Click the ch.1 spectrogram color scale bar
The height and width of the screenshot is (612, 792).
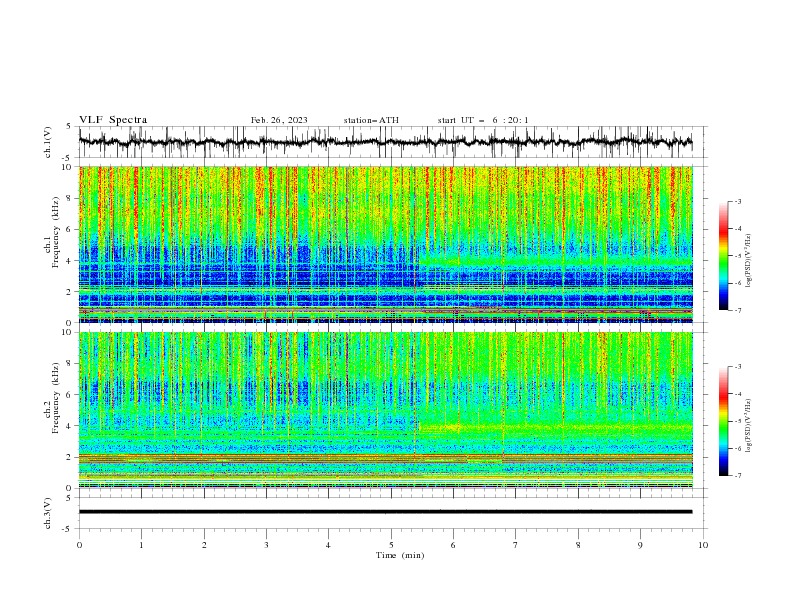tap(723, 256)
